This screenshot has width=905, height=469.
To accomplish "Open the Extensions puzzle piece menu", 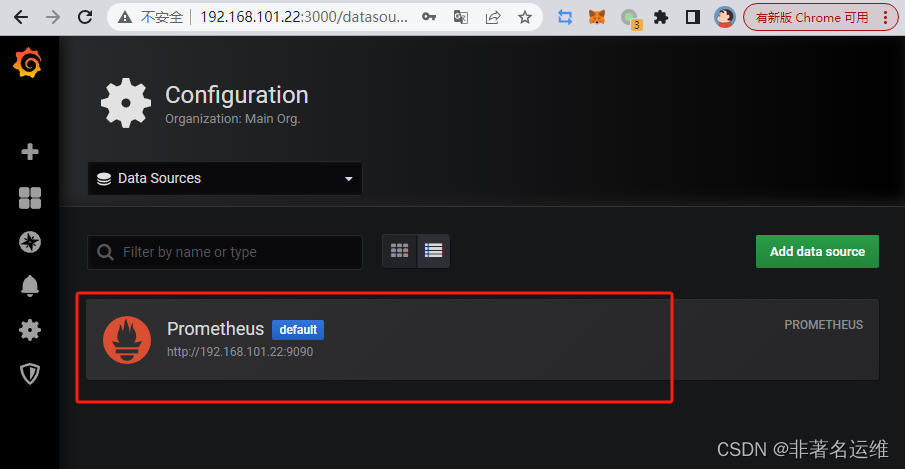I will tap(661, 17).
